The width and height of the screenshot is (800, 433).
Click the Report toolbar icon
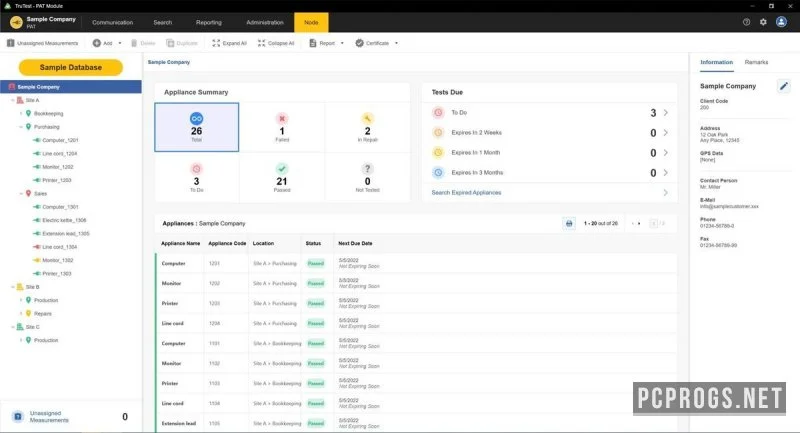coord(313,43)
